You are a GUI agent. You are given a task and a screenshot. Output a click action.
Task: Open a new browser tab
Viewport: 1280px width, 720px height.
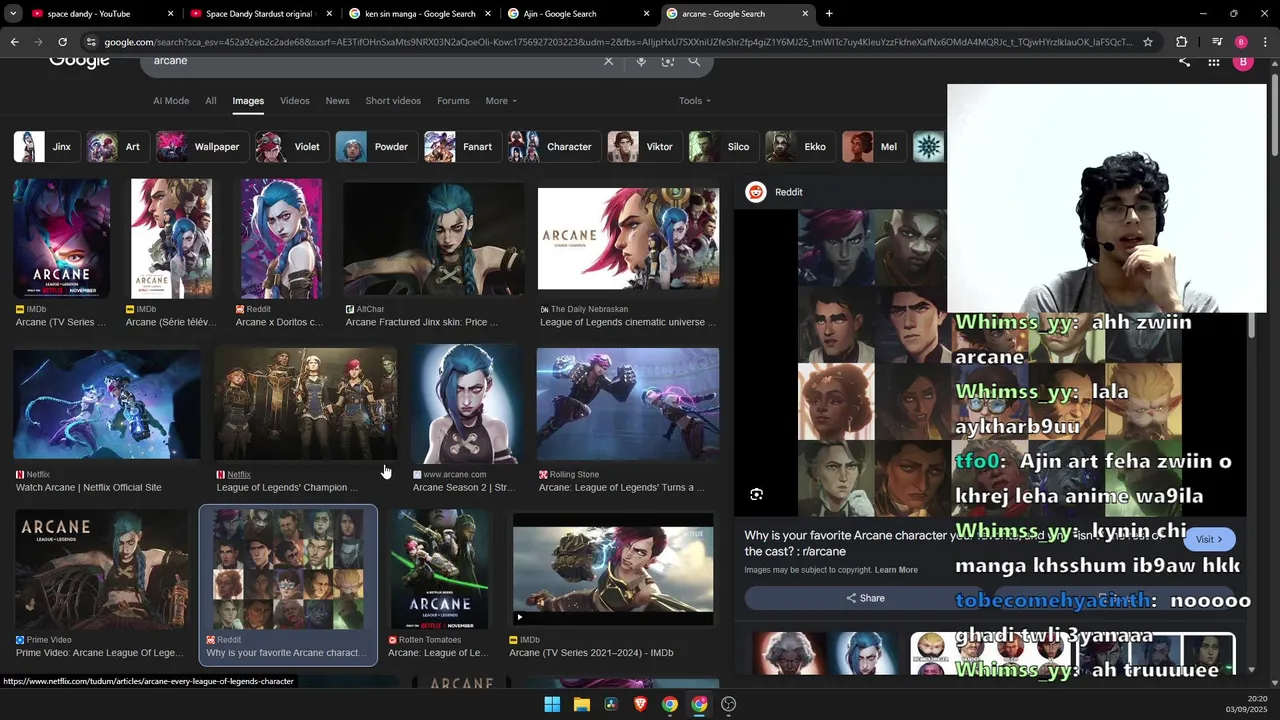(x=829, y=14)
